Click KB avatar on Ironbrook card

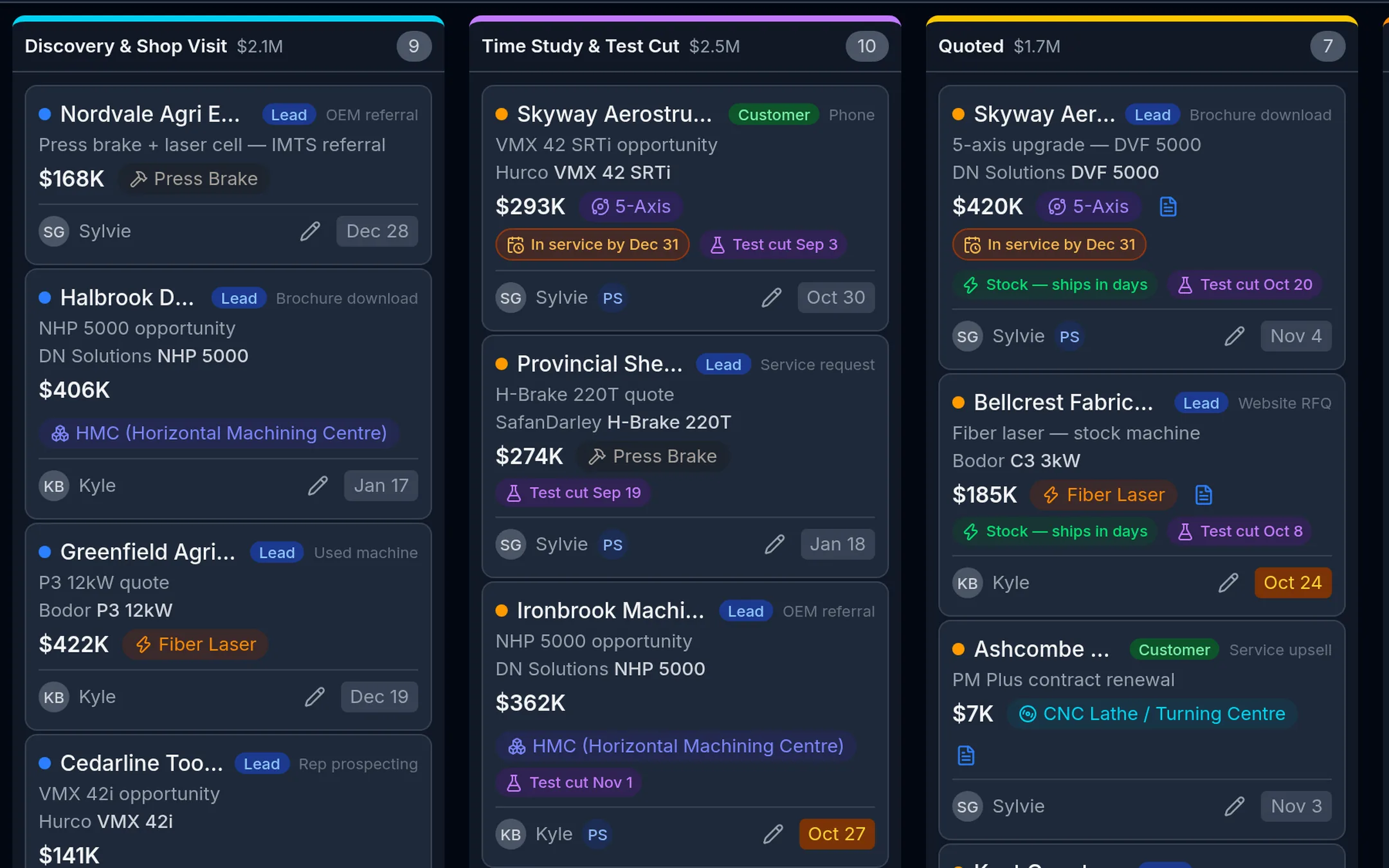coord(511,835)
